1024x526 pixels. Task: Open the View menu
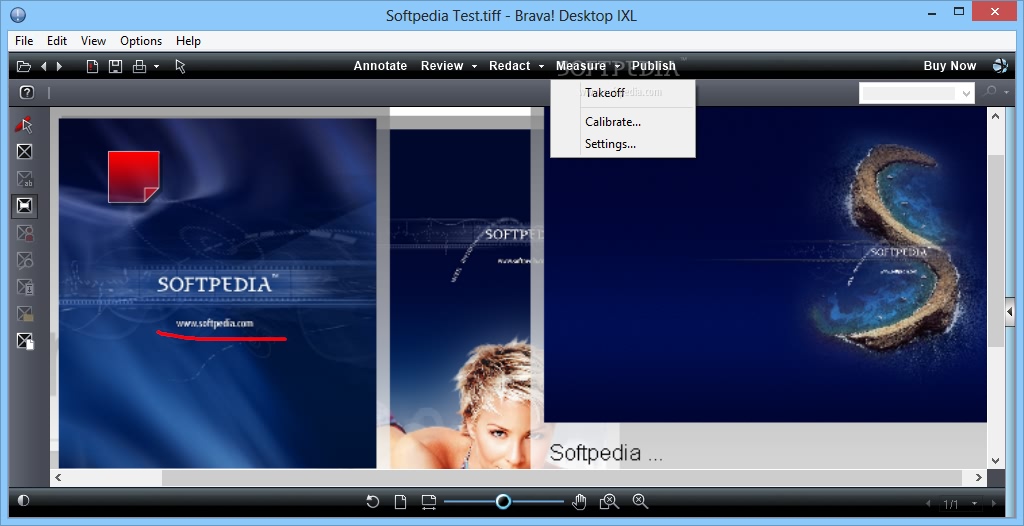93,41
